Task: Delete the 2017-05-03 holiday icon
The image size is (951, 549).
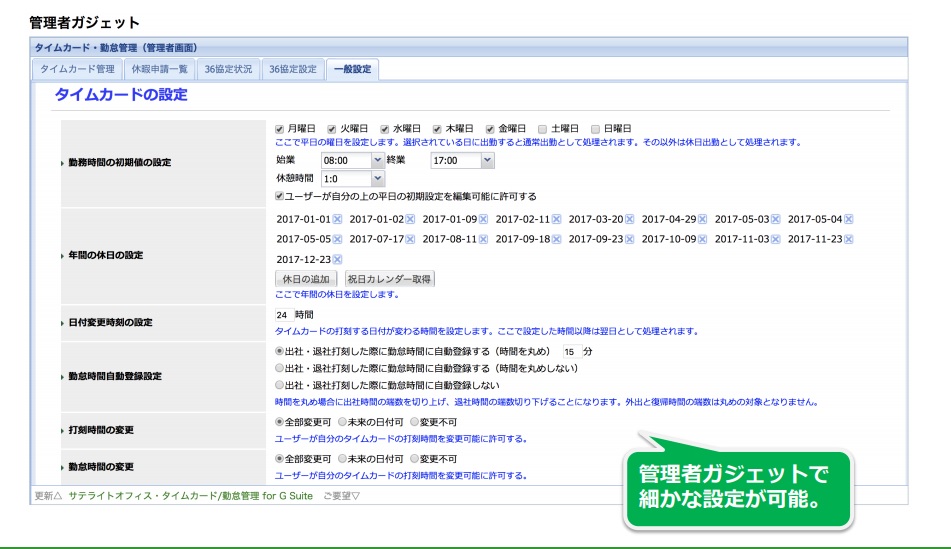Action: click(775, 219)
